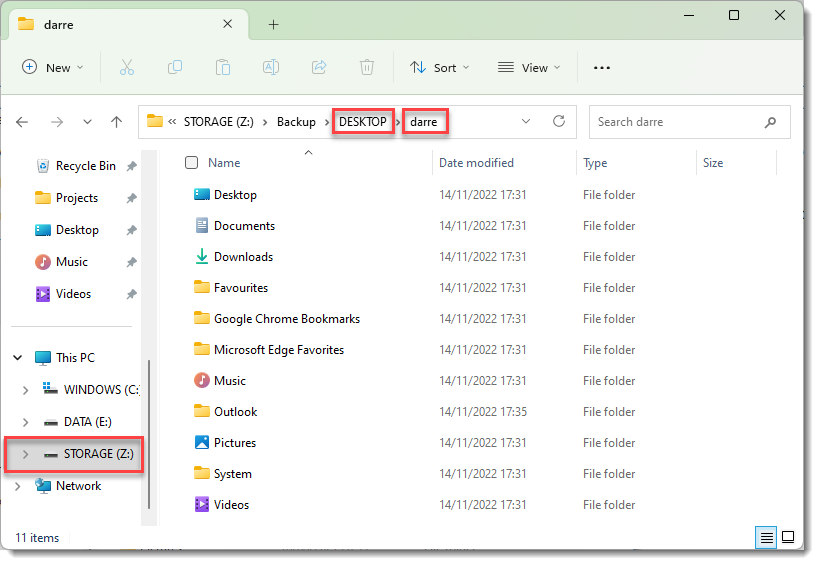Click the Downloads folder icon in list
The height and width of the screenshot is (565, 819).
[202, 256]
